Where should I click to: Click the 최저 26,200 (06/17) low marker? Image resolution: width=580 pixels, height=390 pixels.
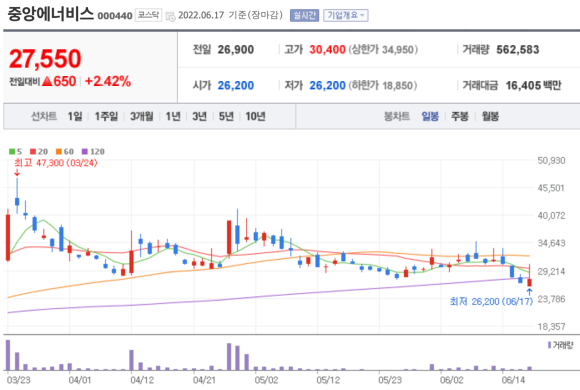(491, 302)
